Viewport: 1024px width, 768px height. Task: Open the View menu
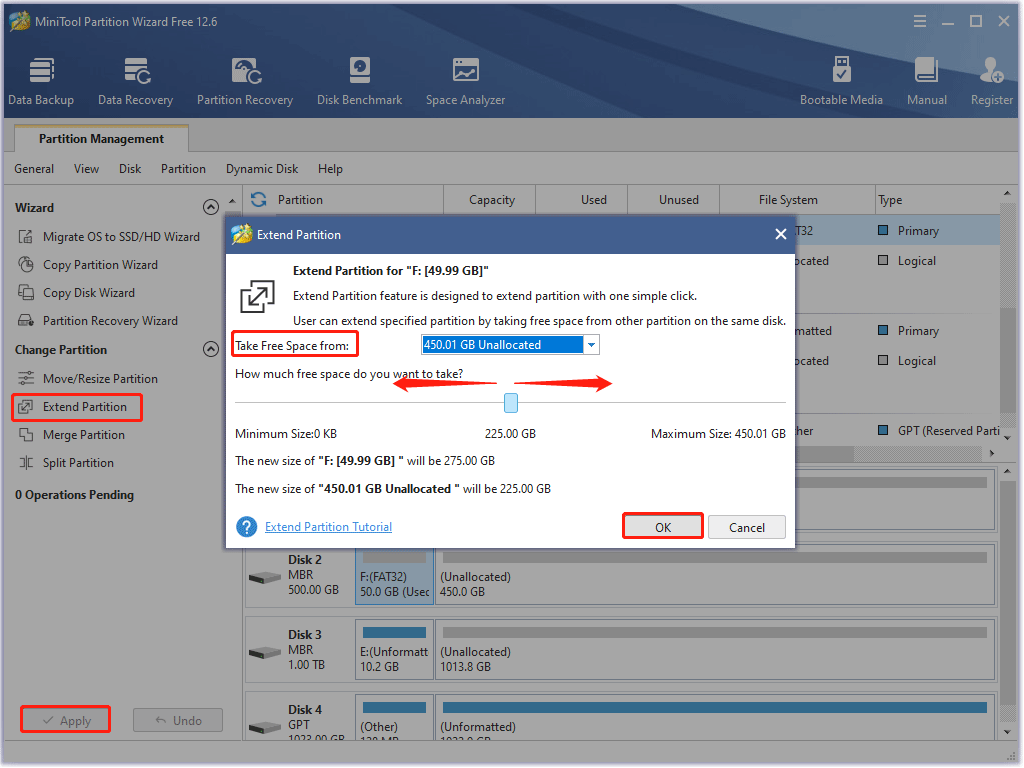86,168
